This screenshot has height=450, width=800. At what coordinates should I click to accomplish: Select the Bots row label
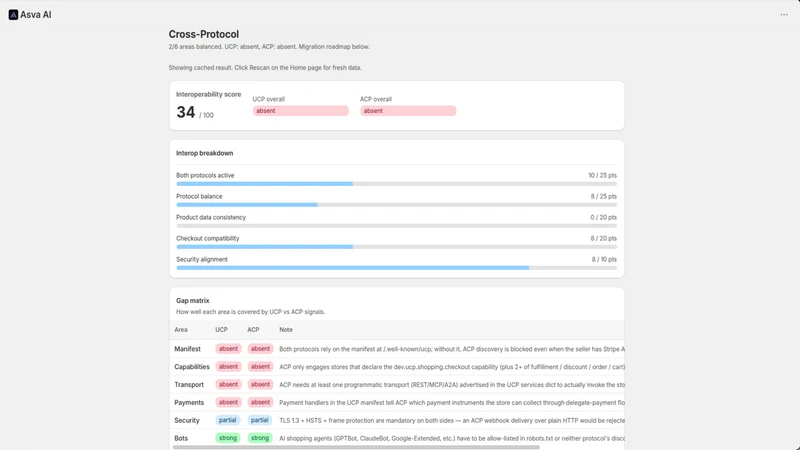coord(181,438)
